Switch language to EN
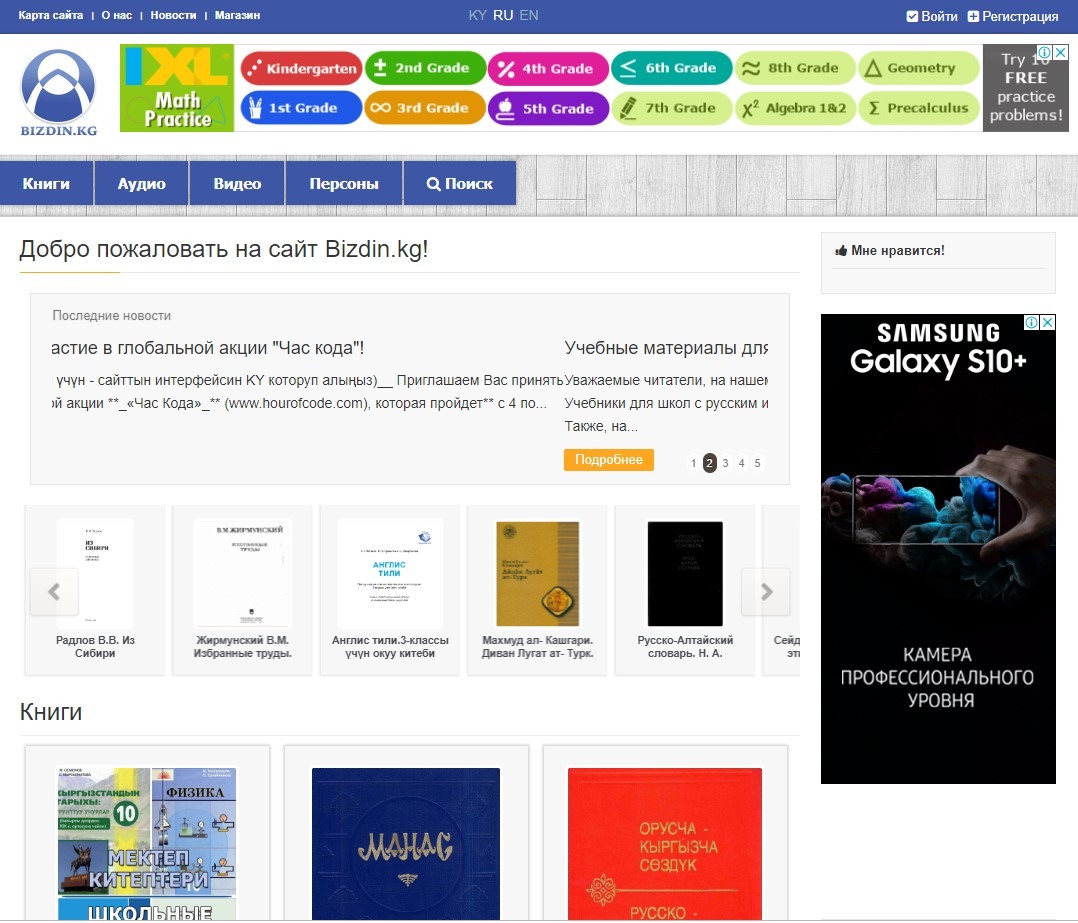Viewport: 1078px width, 923px height. pos(529,15)
